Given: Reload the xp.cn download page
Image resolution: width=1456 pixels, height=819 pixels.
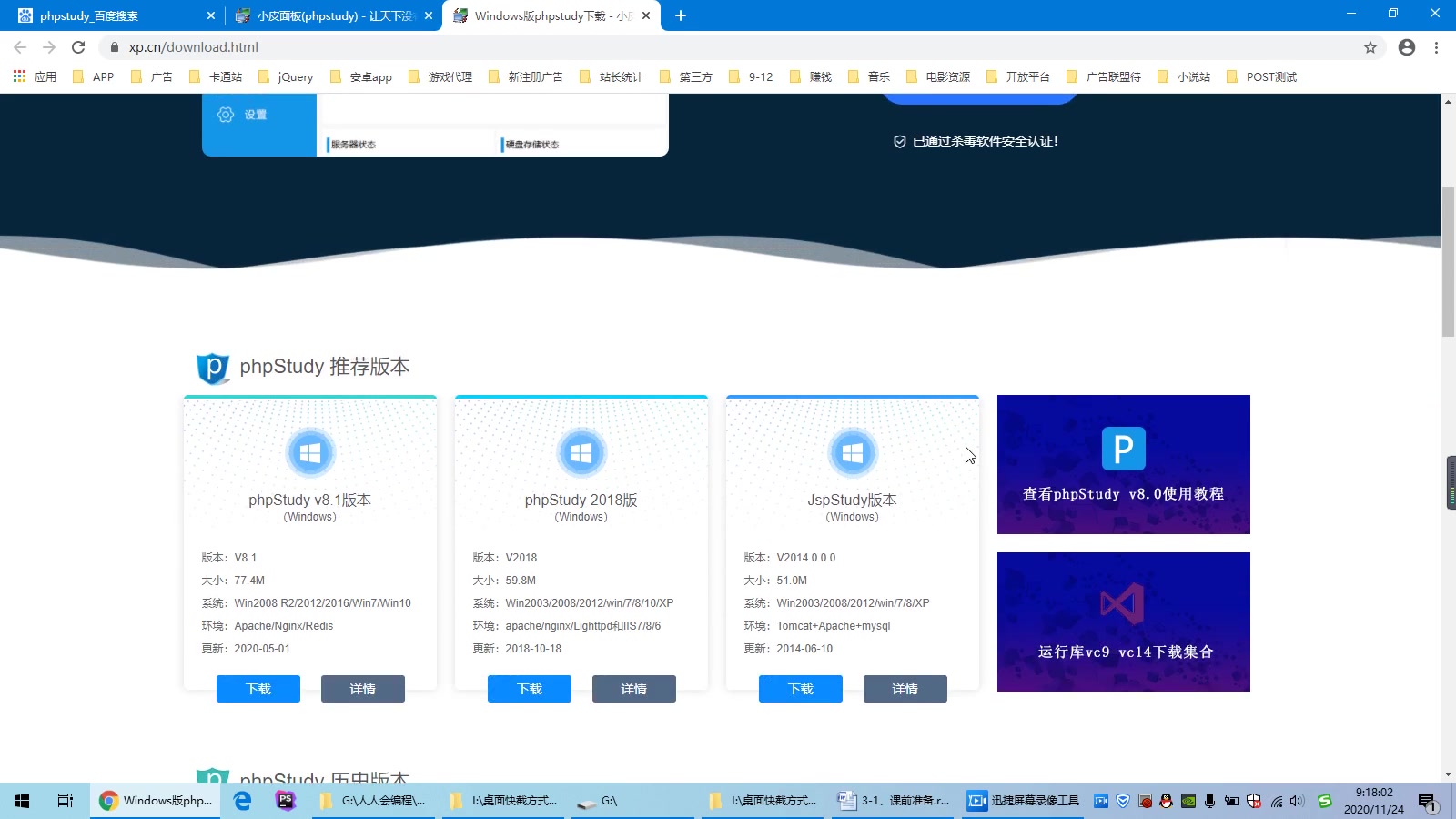Looking at the screenshot, I should point(78,47).
